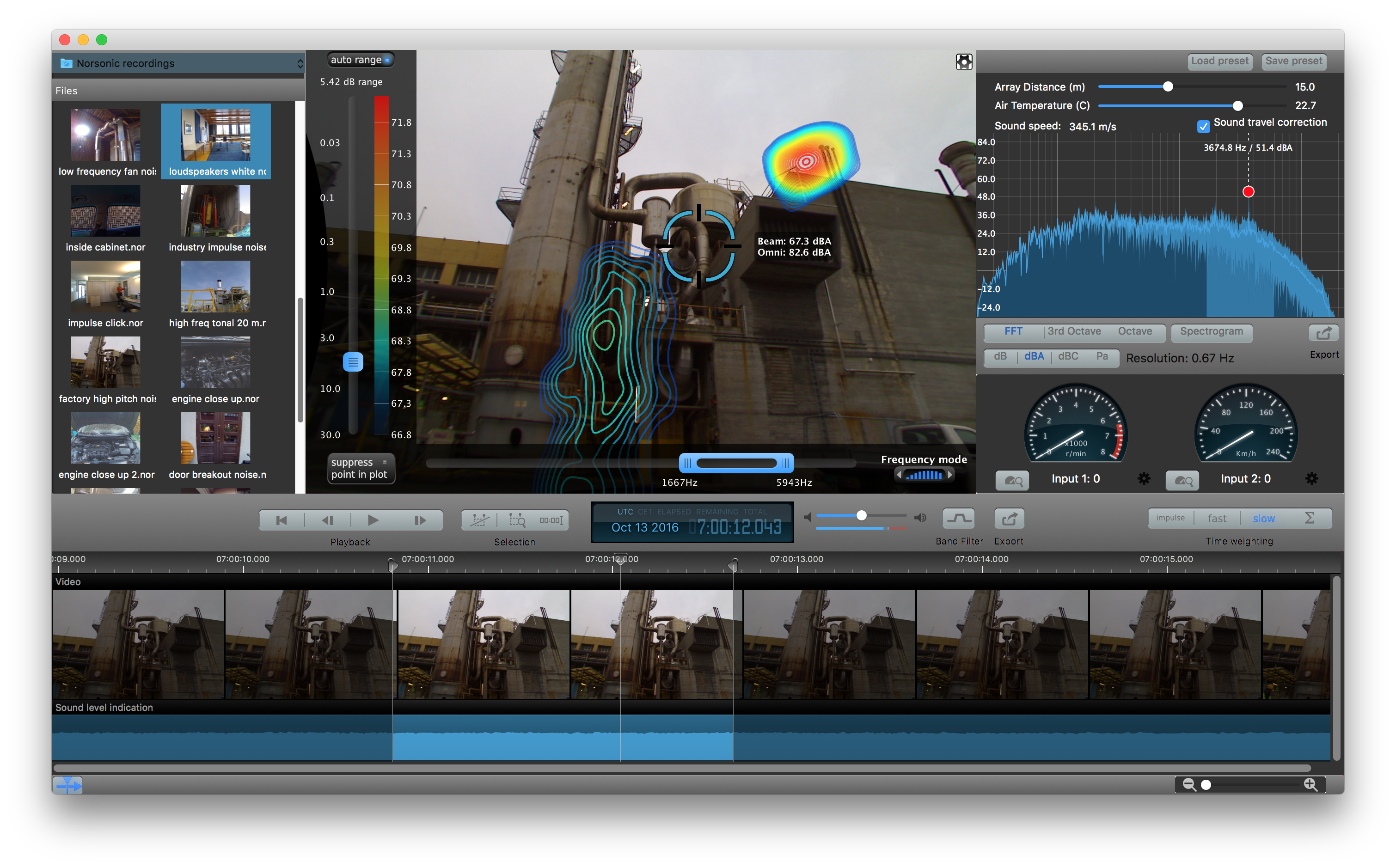Screen dimensions: 1396x868
Task: Click the red spectrum cursor marker
Action: coord(1248,192)
